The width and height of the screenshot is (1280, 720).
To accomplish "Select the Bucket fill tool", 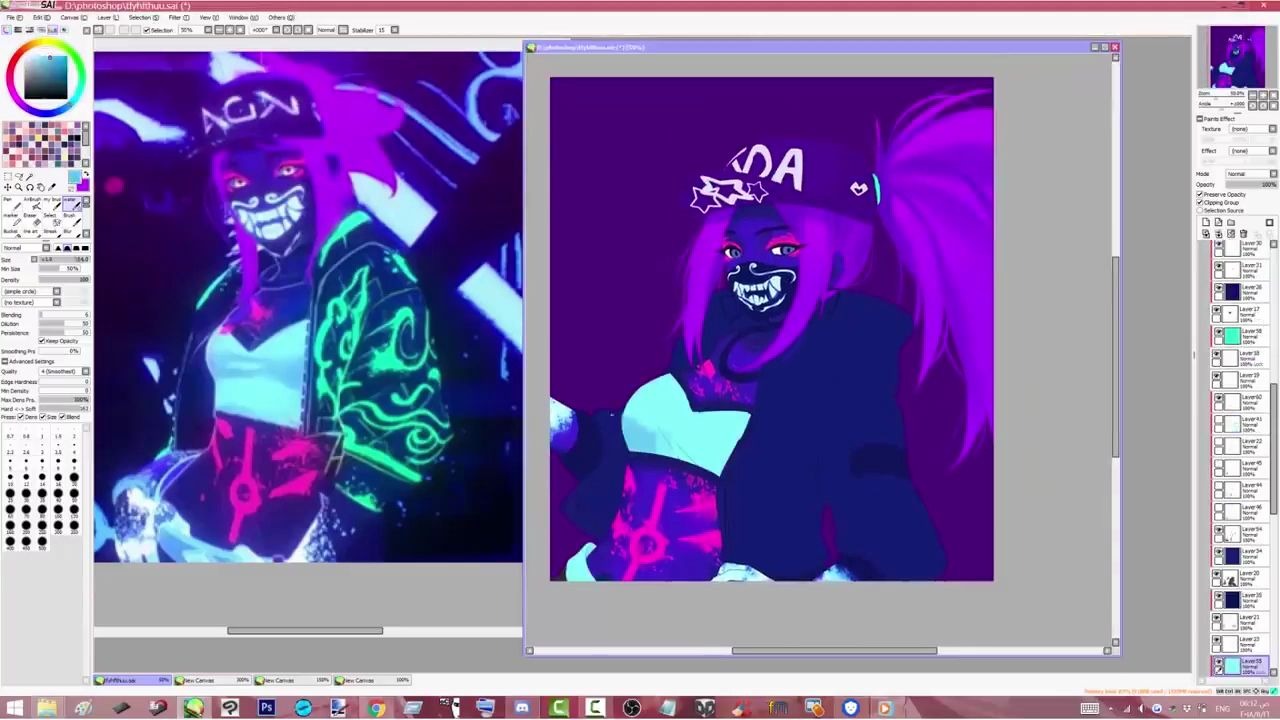I will [12, 233].
